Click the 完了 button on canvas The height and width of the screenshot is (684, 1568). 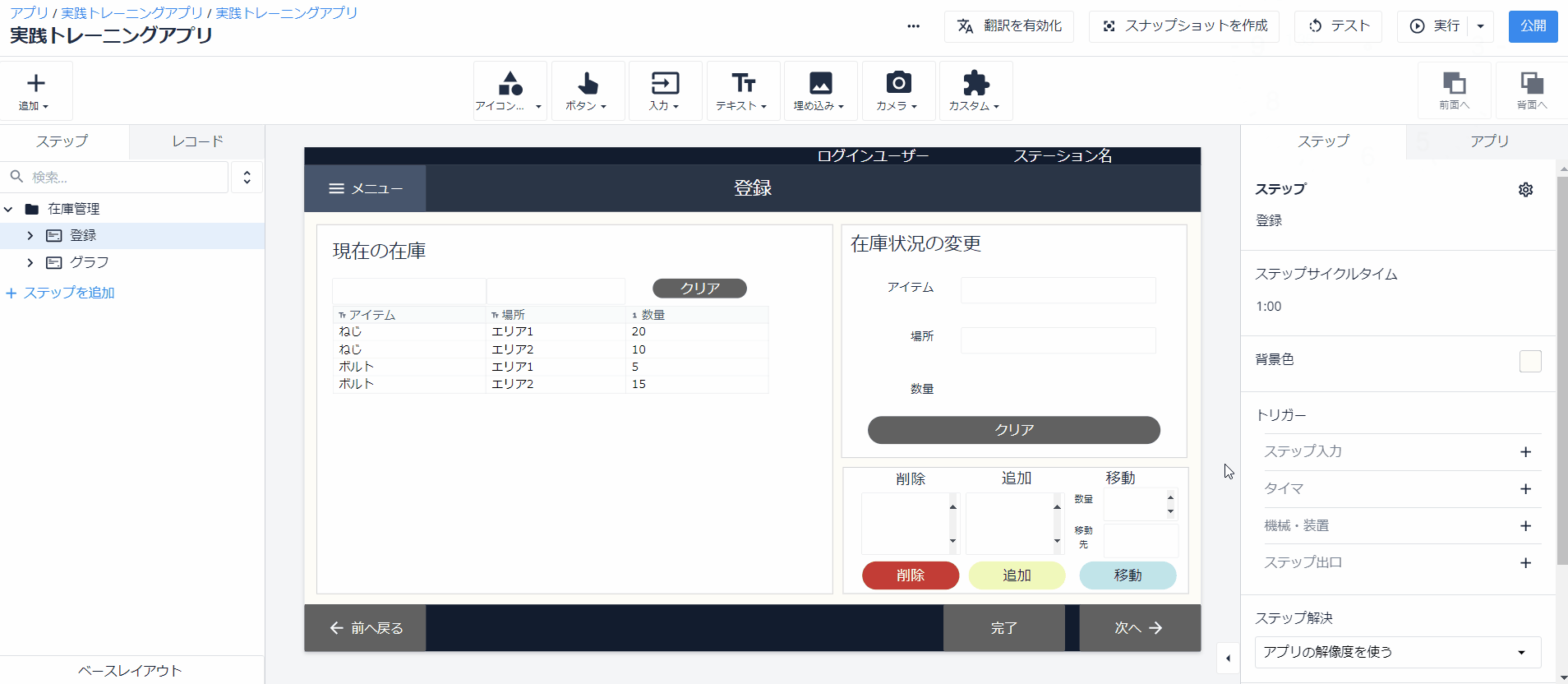1003,628
